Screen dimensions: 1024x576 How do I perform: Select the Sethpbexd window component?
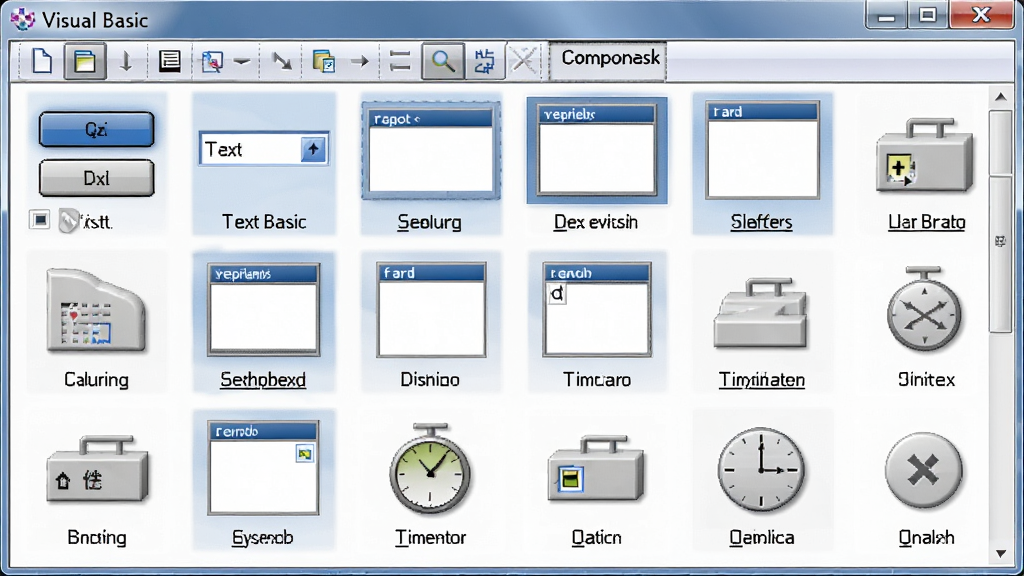[x=263, y=310]
